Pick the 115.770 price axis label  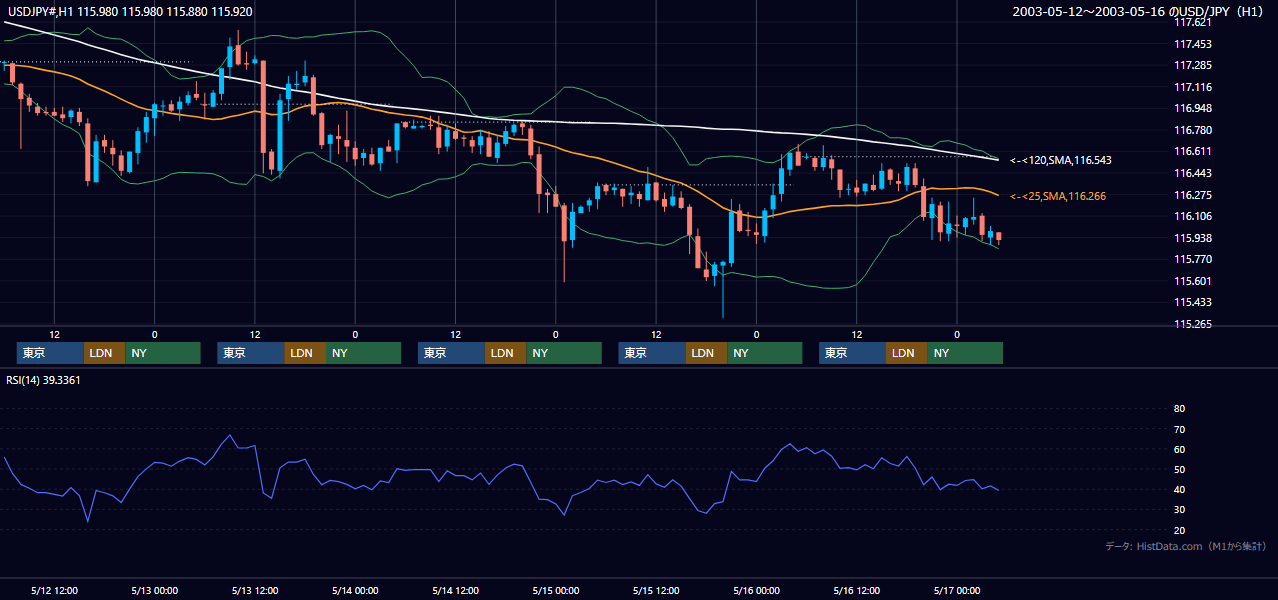click(1192, 259)
